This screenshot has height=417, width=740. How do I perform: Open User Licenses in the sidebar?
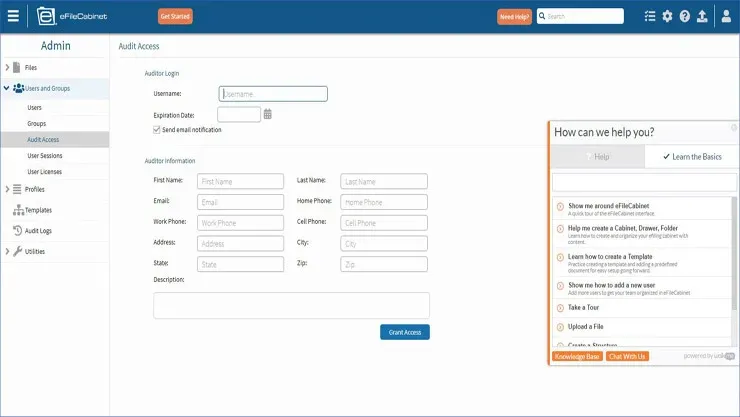[x=45, y=172]
